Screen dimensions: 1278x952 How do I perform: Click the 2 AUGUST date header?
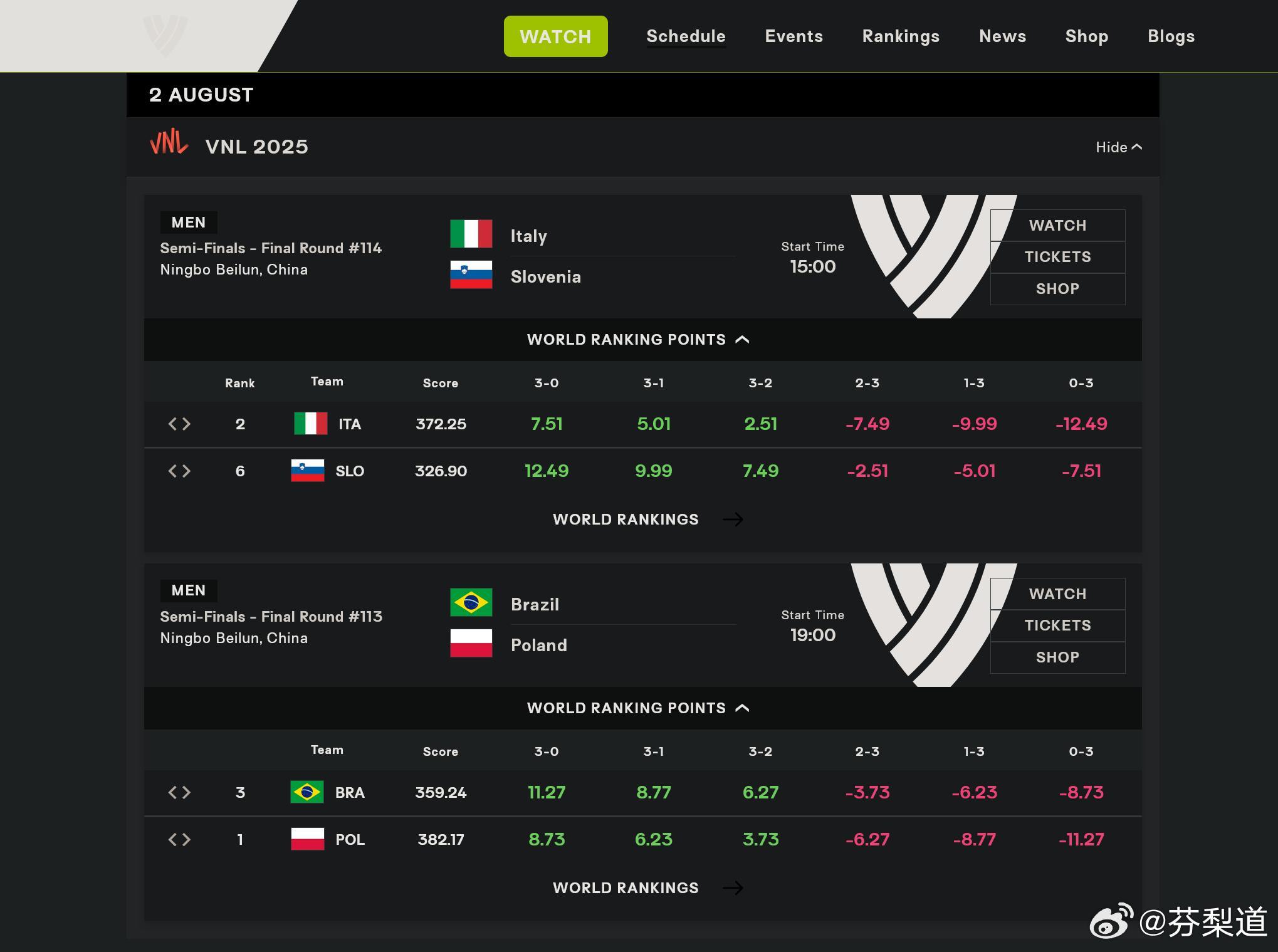[201, 95]
